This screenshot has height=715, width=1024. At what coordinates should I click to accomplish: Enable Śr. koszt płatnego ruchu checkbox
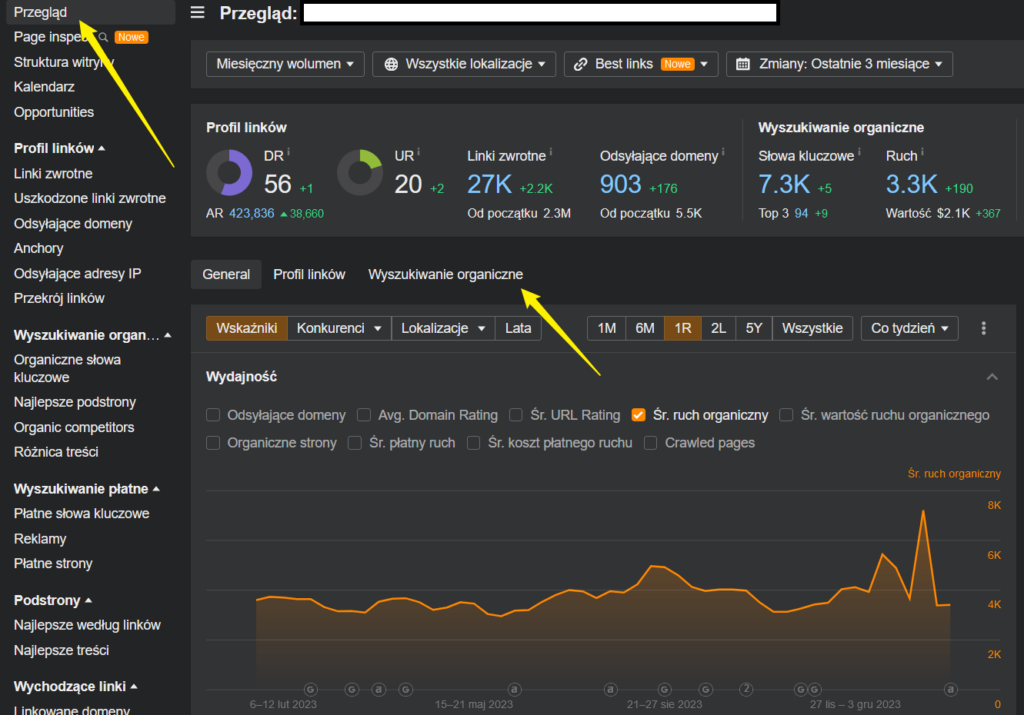click(x=473, y=443)
